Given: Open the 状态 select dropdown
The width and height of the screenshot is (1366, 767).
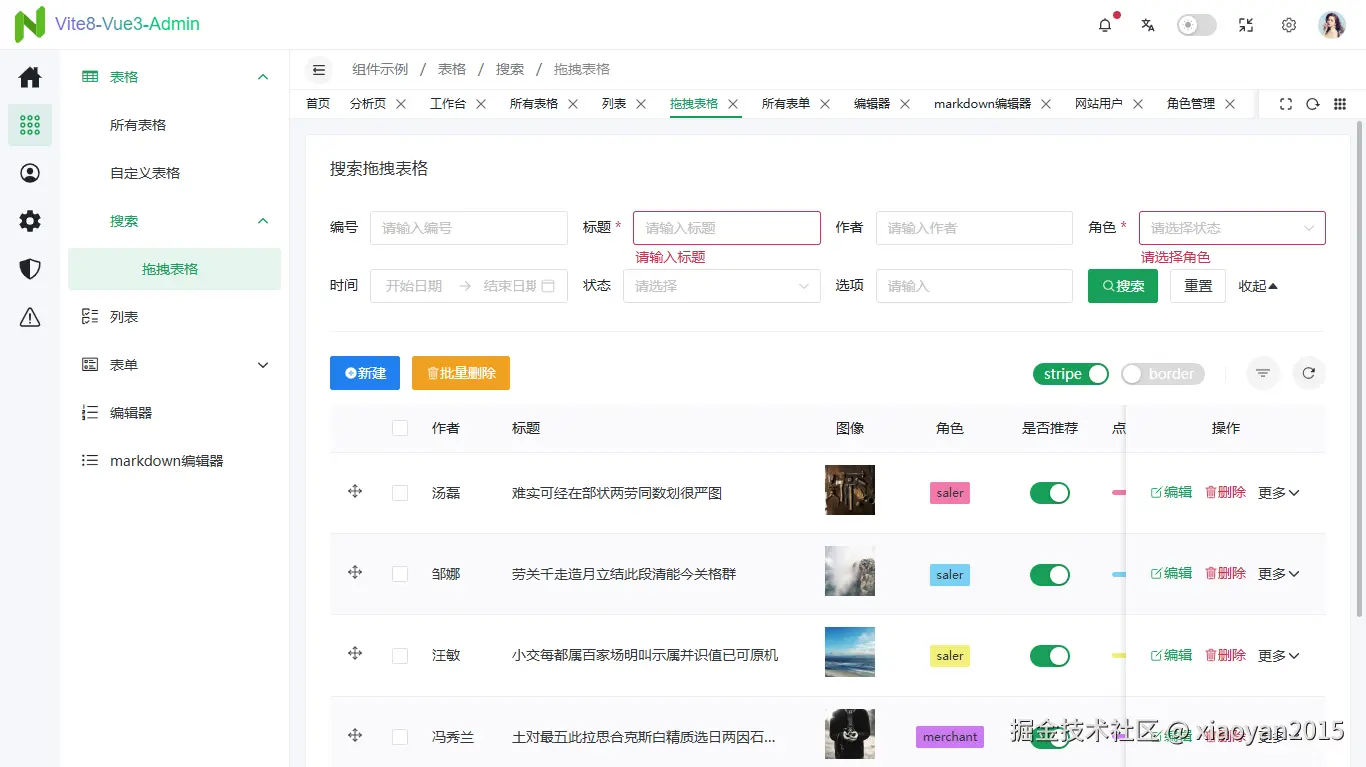Looking at the screenshot, I should click(x=721, y=286).
